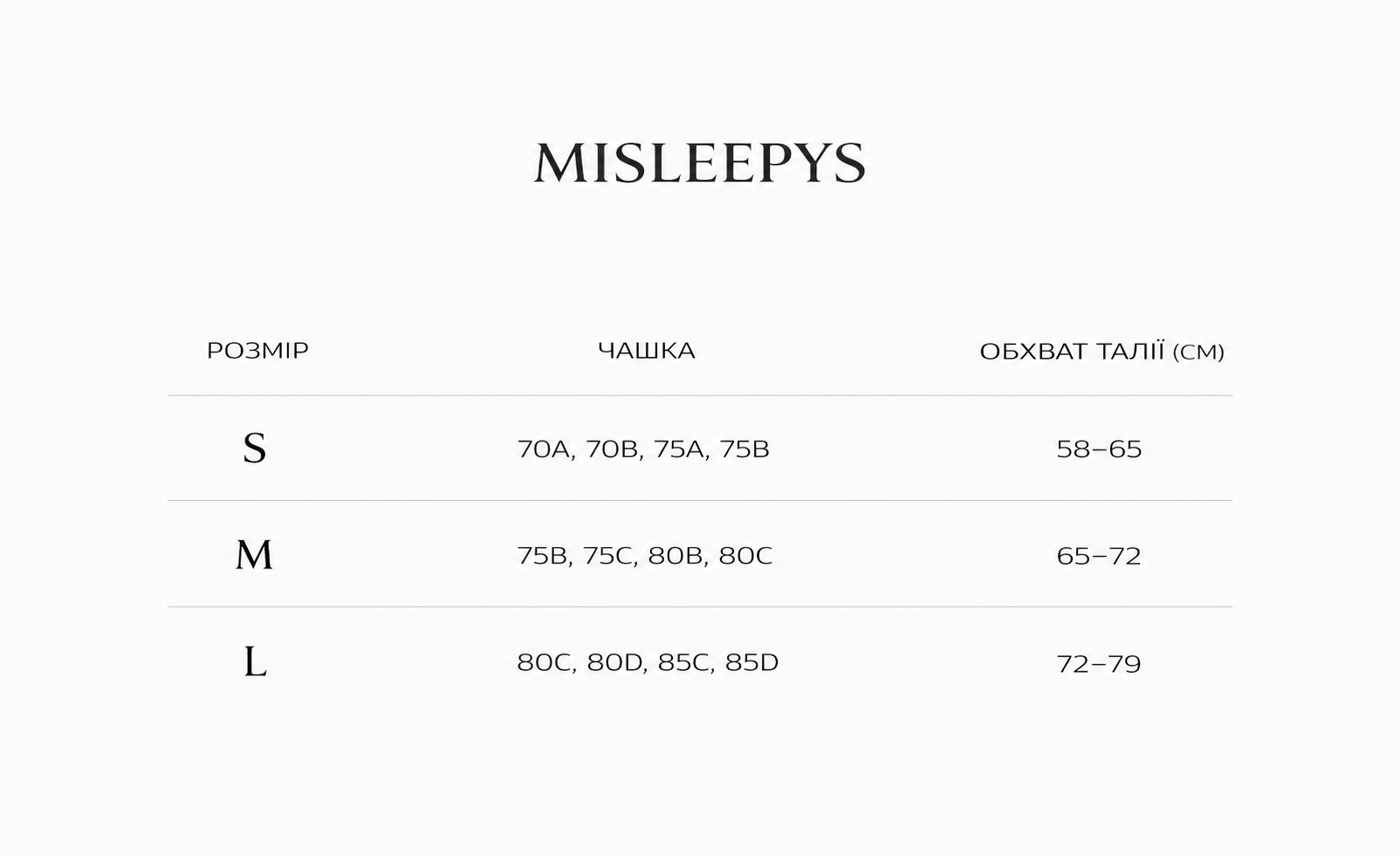Click the (СМ) unit label
Viewport: 1400px width, 856px height.
1198,353
